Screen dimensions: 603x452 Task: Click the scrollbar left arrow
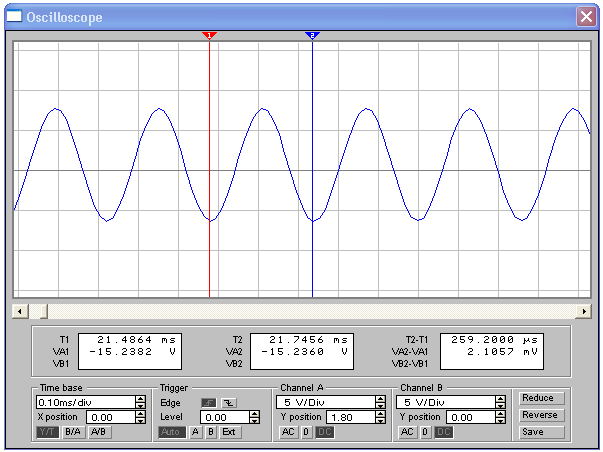(20, 311)
